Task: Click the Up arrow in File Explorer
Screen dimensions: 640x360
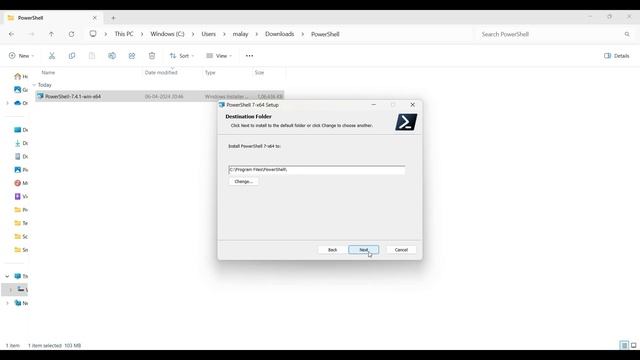Action: [x=51, y=34]
